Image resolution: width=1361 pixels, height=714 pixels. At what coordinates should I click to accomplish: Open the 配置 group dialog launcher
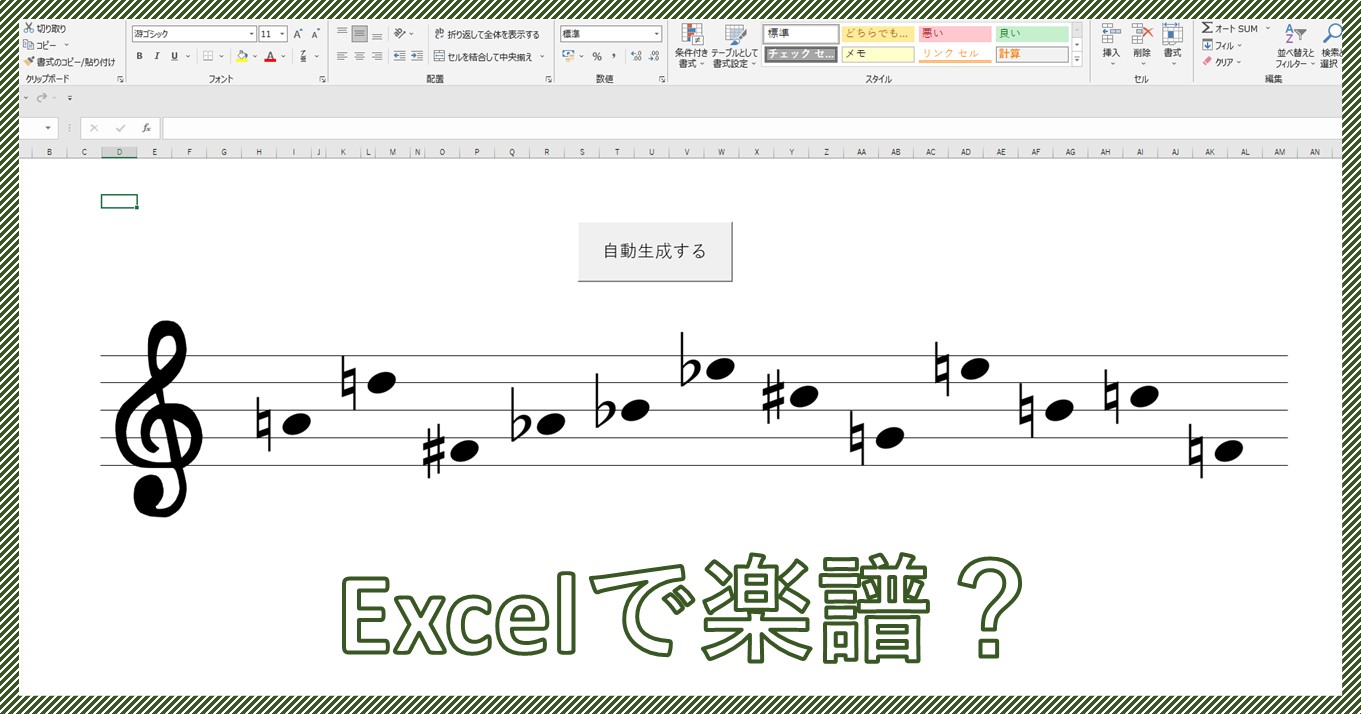point(548,79)
